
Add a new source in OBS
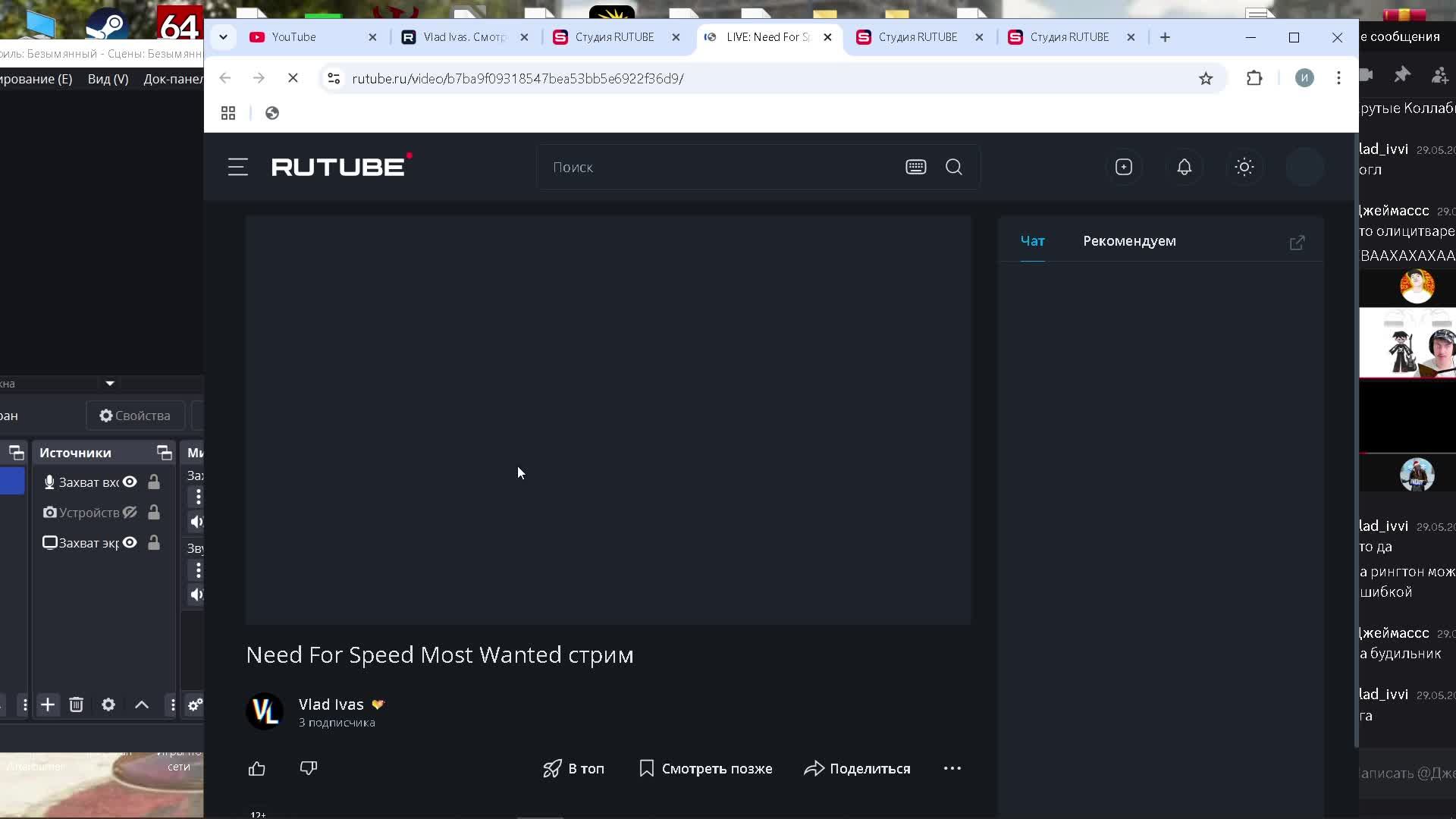click(48, 704)
